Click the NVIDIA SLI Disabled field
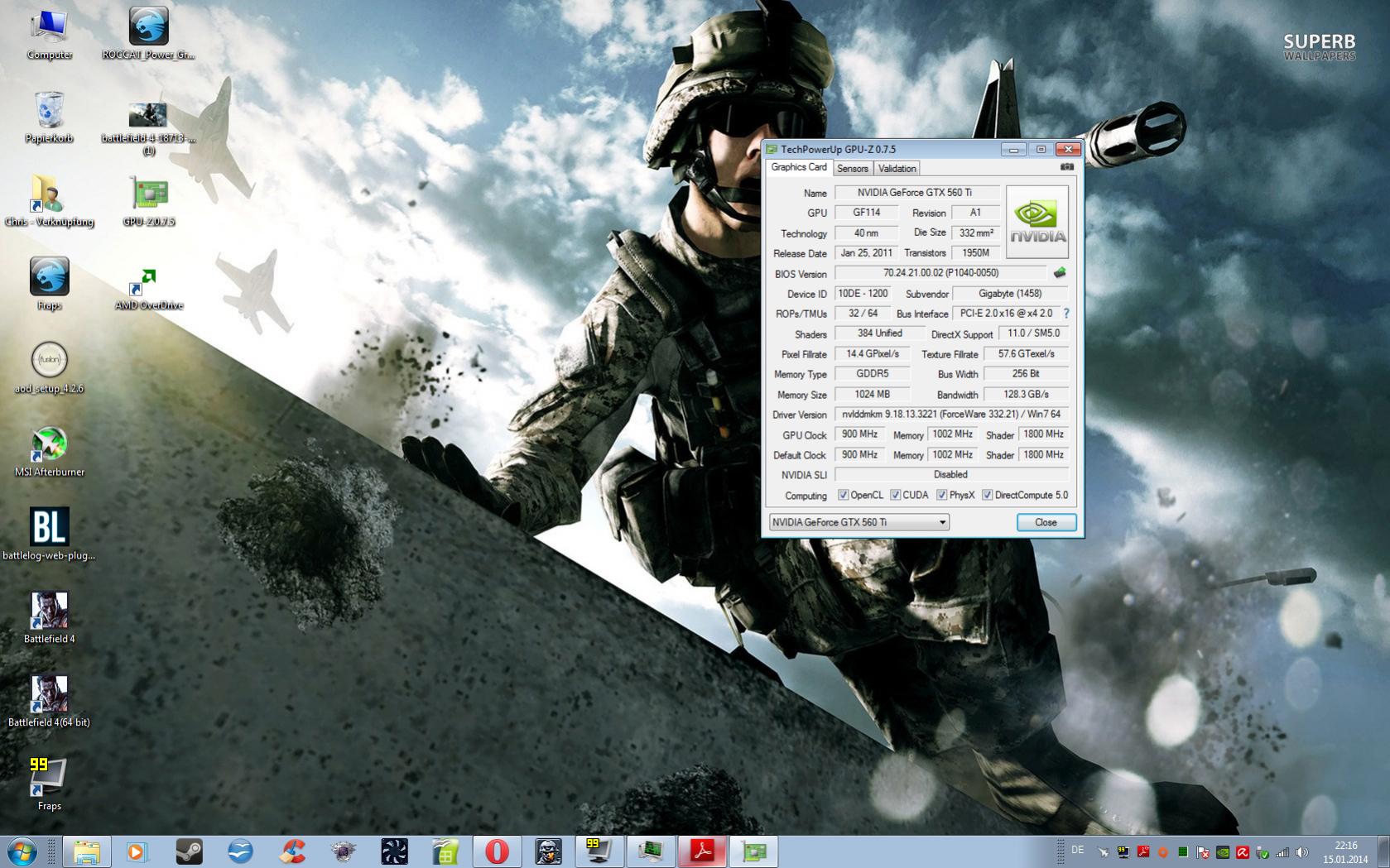Screen dimensions: 1390x868 [x=951, y=475]
